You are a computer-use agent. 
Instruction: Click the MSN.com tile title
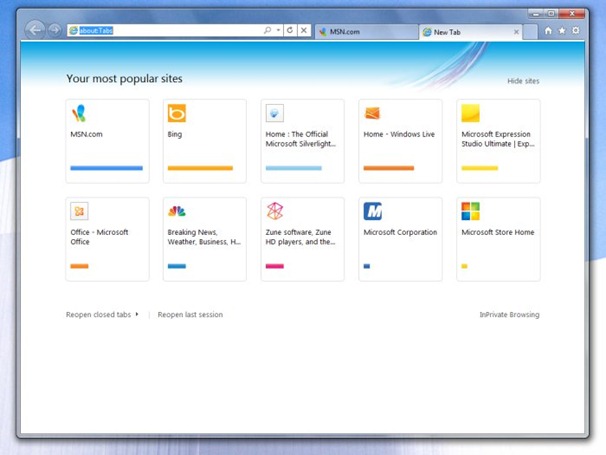[87, 134]
